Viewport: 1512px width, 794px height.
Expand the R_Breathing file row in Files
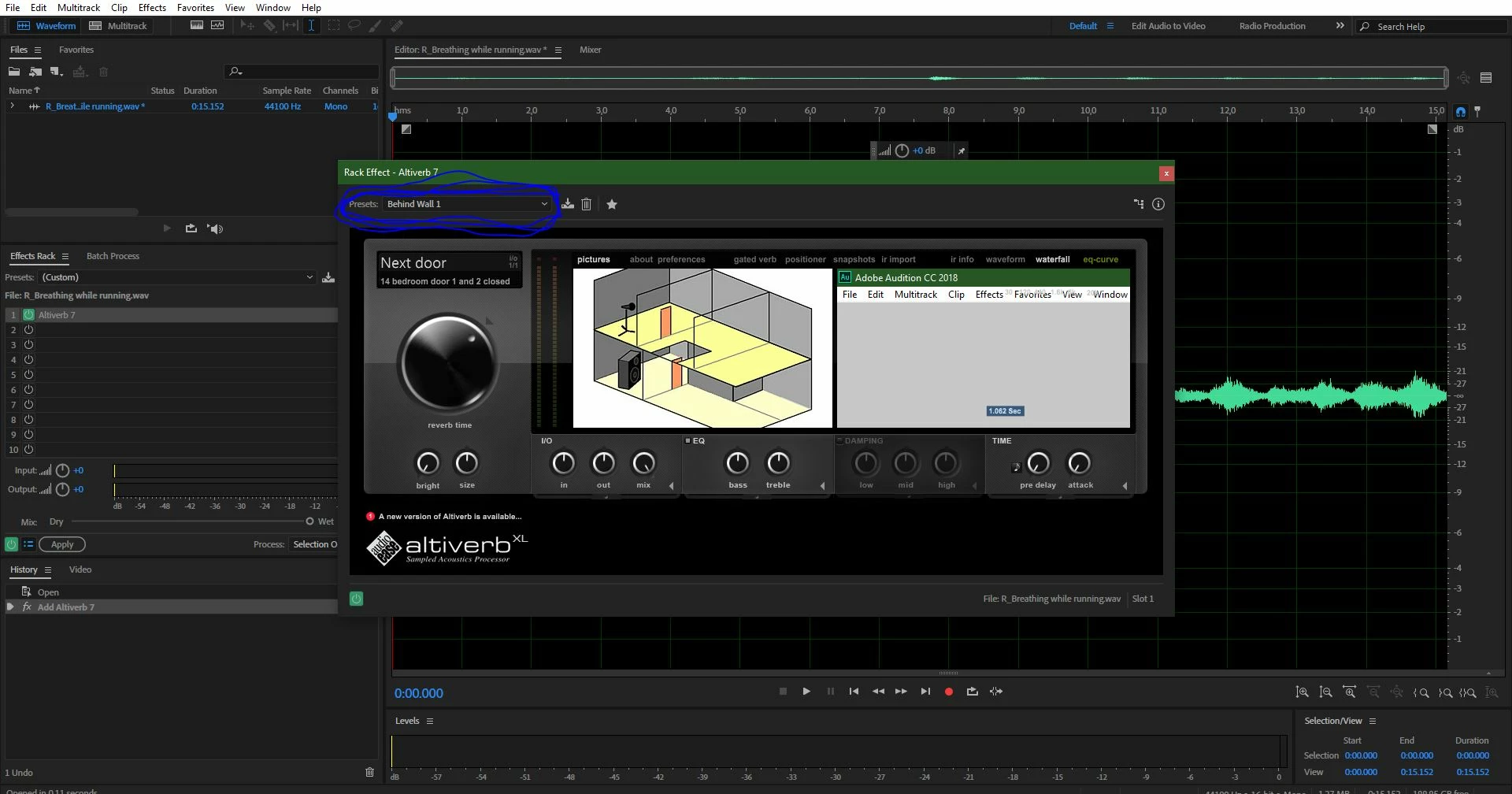pyautogui.click(x=12, y=106)
